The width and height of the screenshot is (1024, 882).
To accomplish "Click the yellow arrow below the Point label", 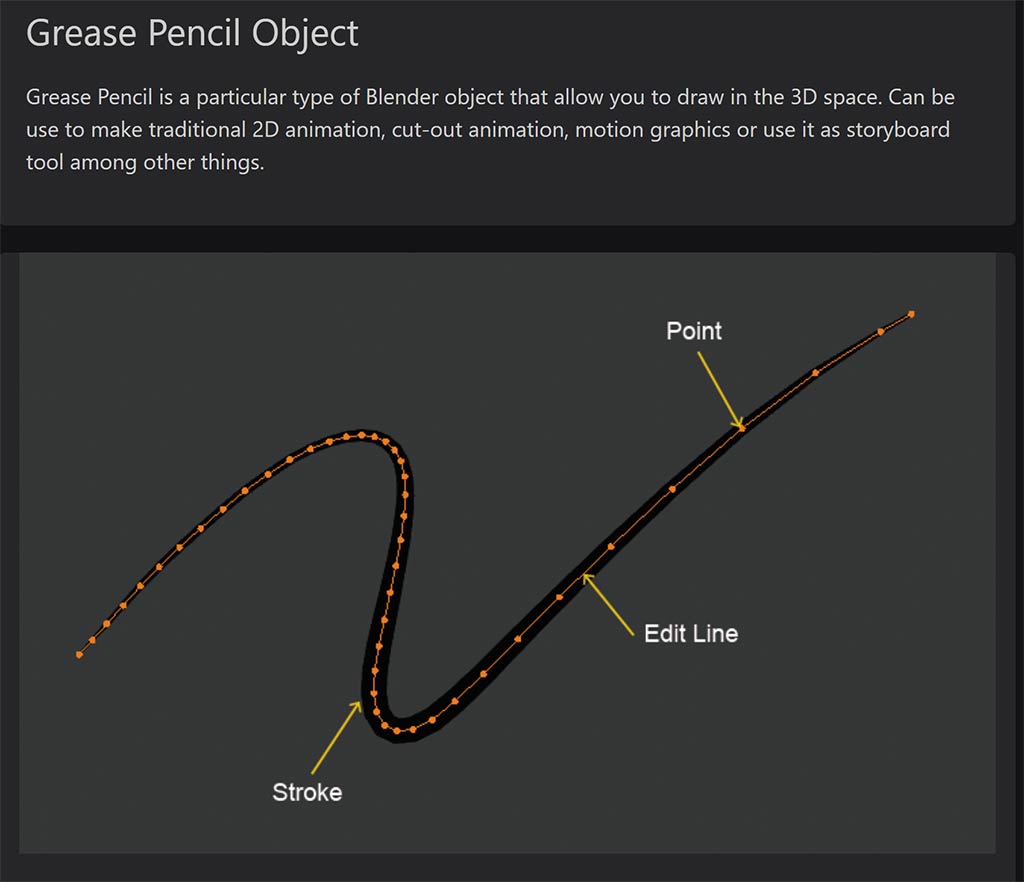I will point(720,390).
